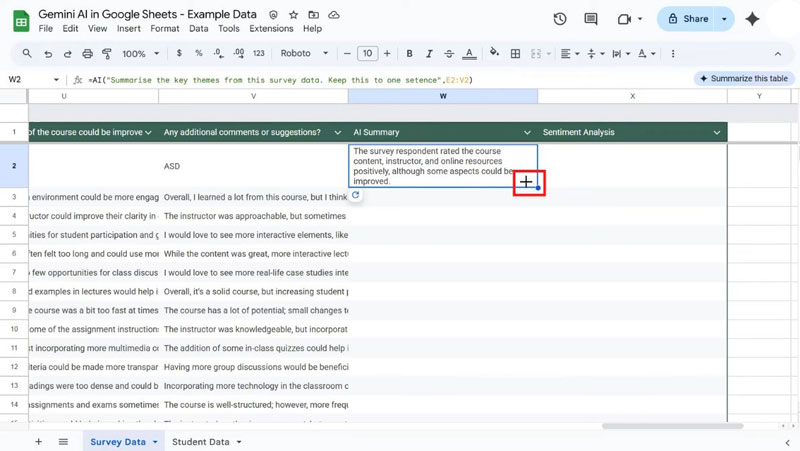Select the Paint format tool
This screenshot has height=451, width=800.
point(107,53)
